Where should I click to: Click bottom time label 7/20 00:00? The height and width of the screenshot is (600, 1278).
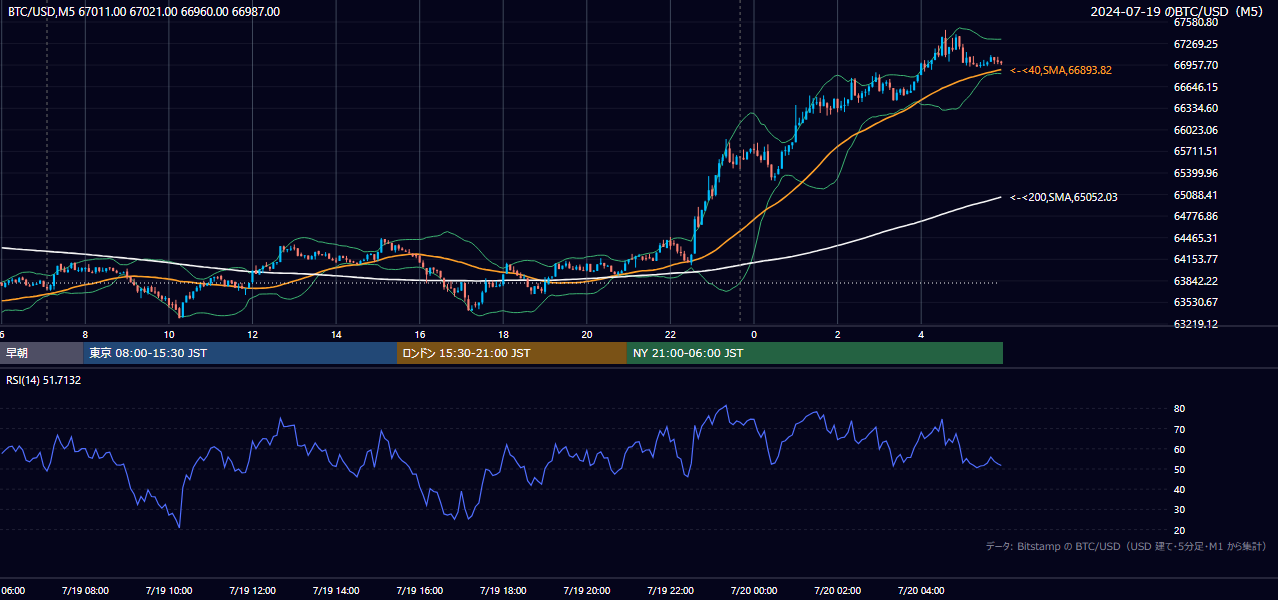[x=753, y=591]
